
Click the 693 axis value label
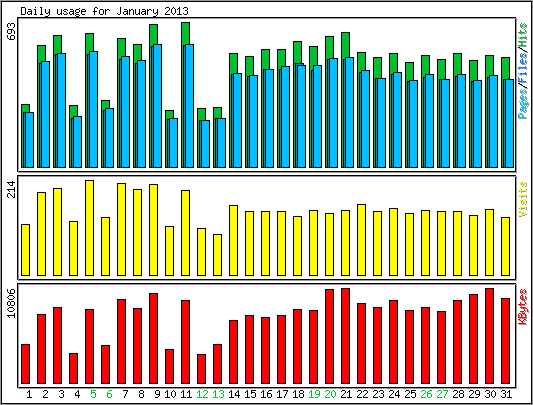coord(12,32)
